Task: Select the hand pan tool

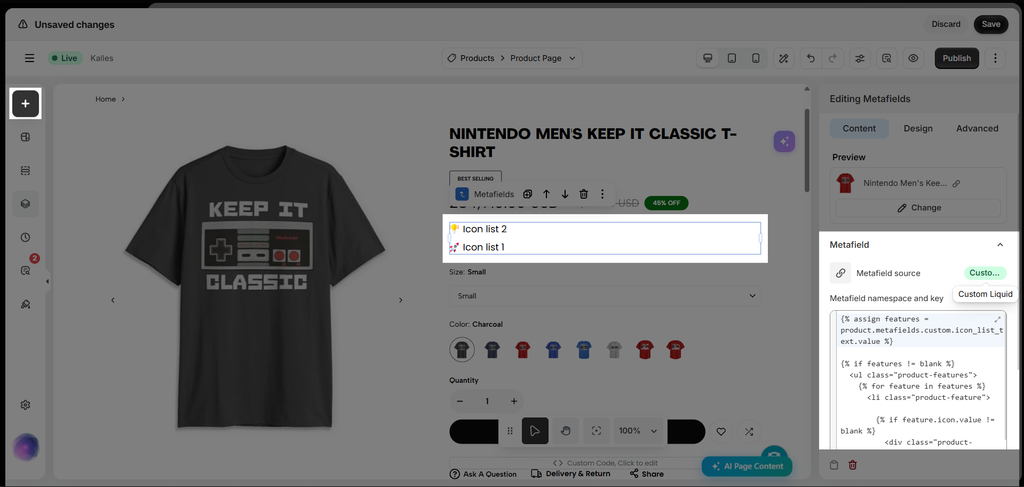Action: pyautogui.click(x=566, y=431)
